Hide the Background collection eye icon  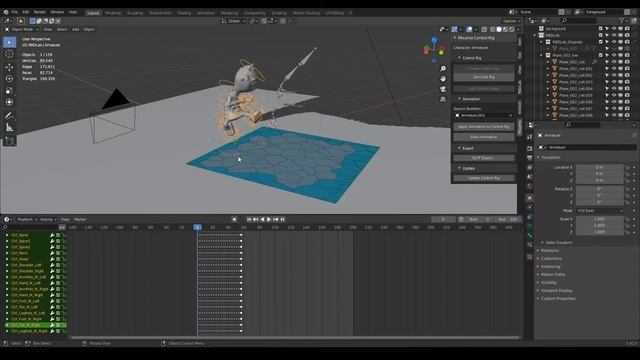click(613, 29)
